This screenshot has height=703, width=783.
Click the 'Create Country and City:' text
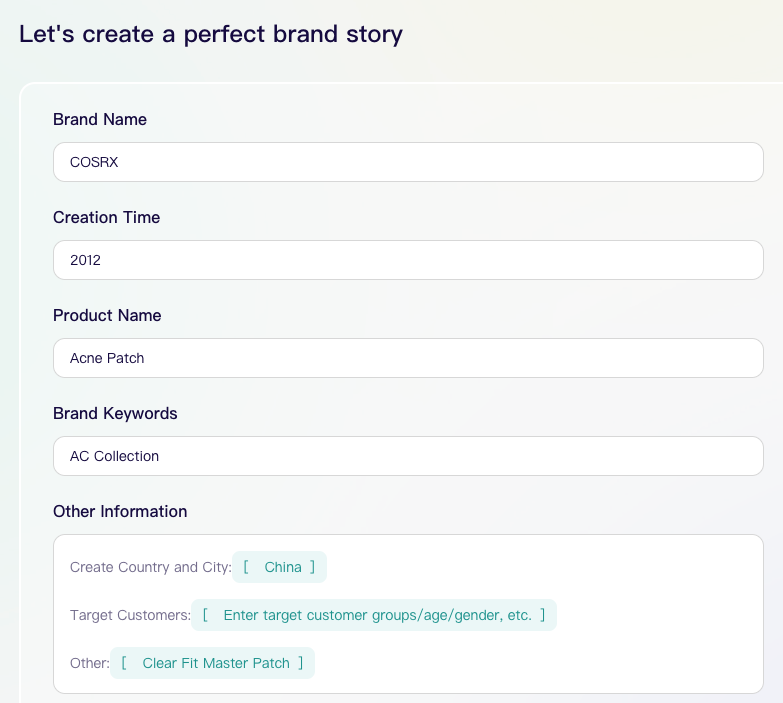[x=150, y=567]
